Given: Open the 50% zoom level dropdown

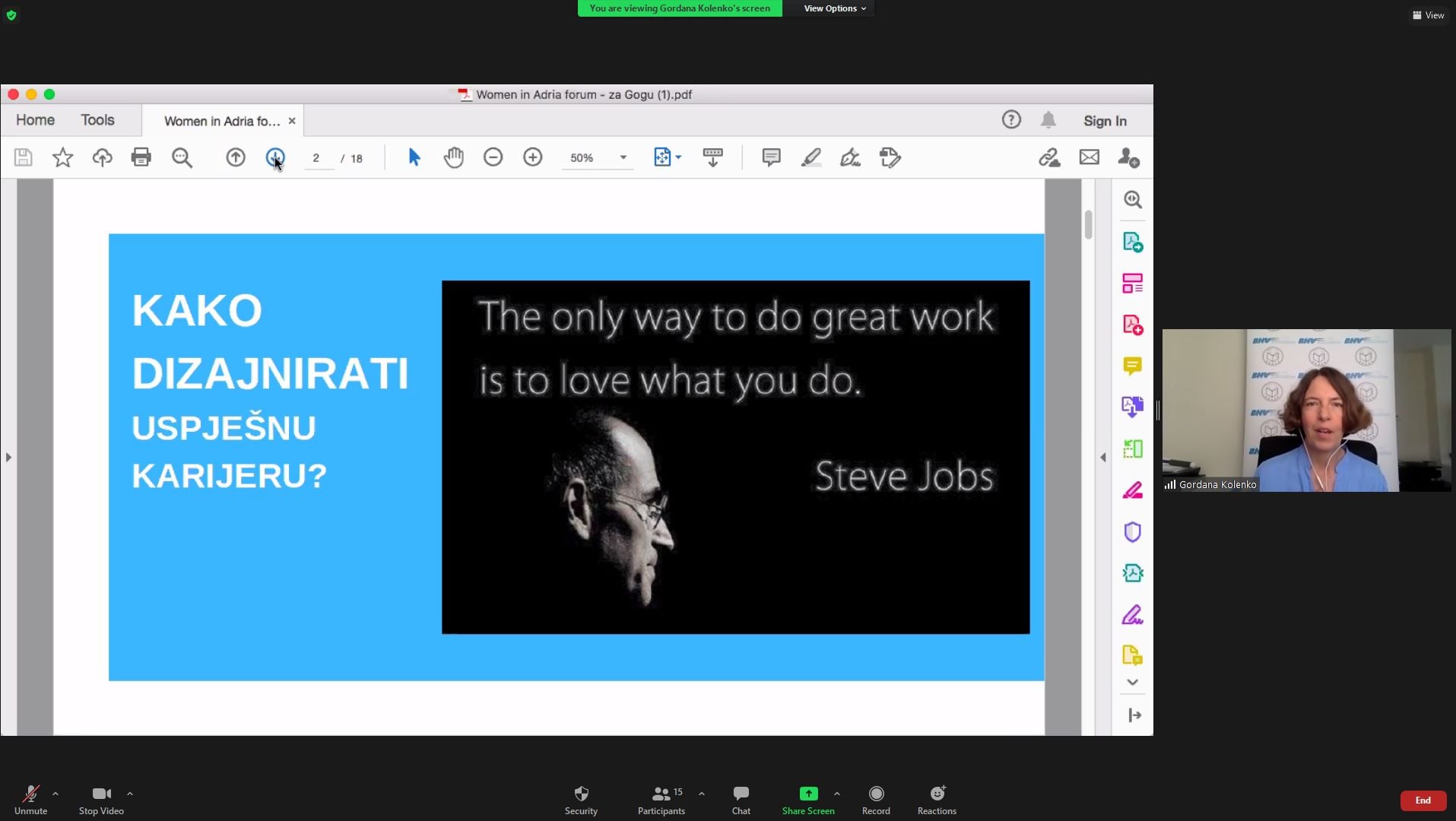Looking at the screenshot, I should click(x=598, y=157).
